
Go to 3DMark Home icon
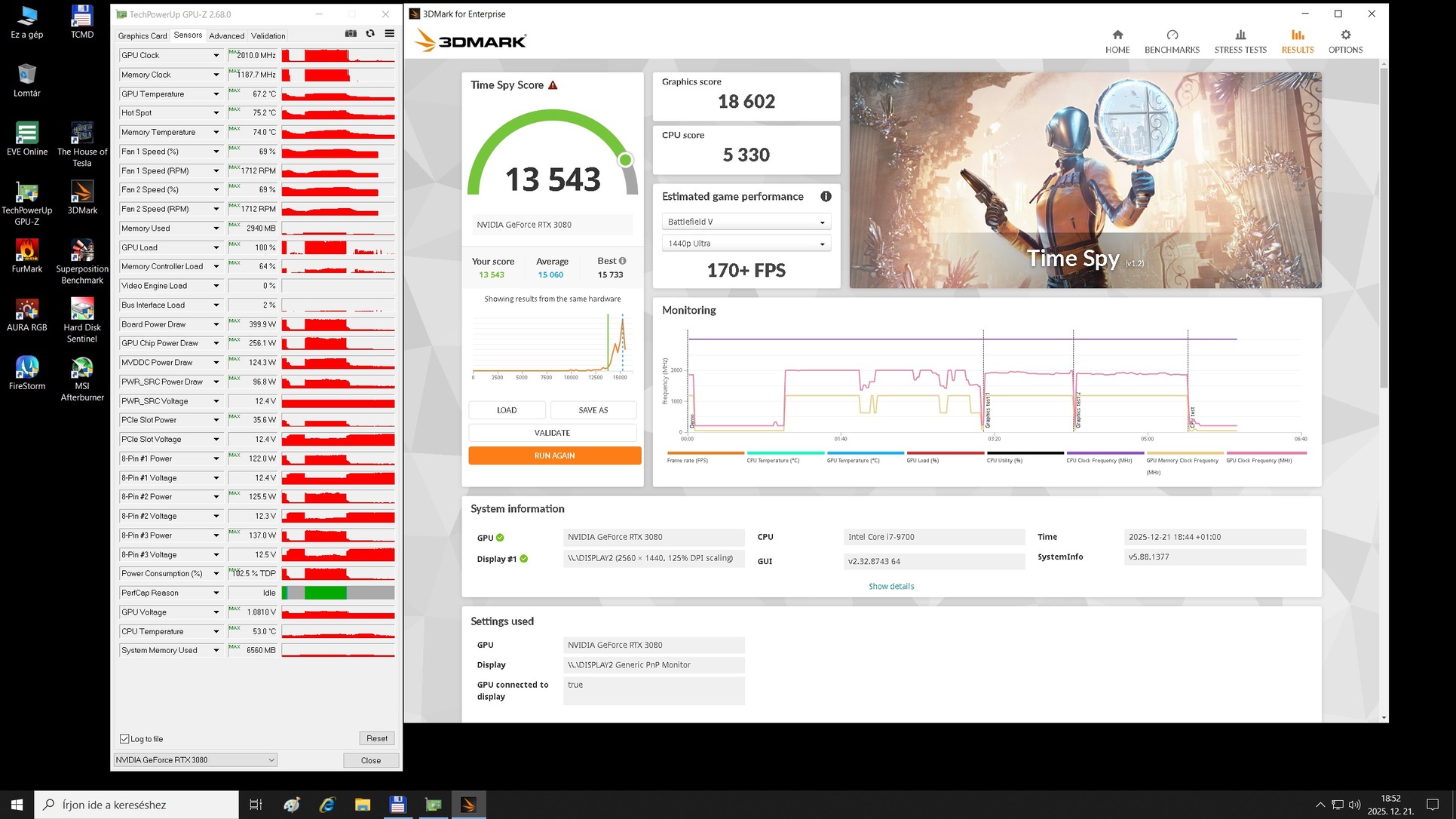coord(1117,35)
